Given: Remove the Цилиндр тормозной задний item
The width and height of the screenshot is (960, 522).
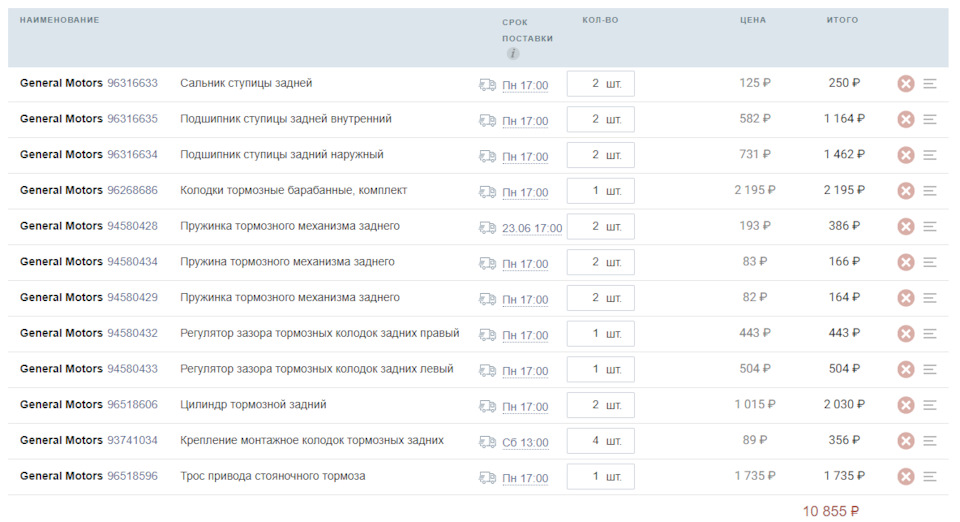Looking at the screenshot, I should pos(906,405).
